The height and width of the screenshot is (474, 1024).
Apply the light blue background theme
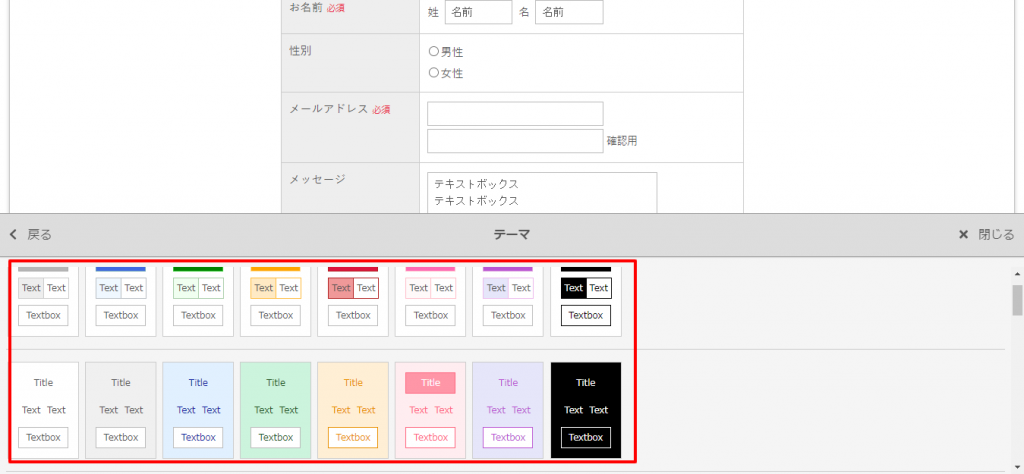[198, 410]
